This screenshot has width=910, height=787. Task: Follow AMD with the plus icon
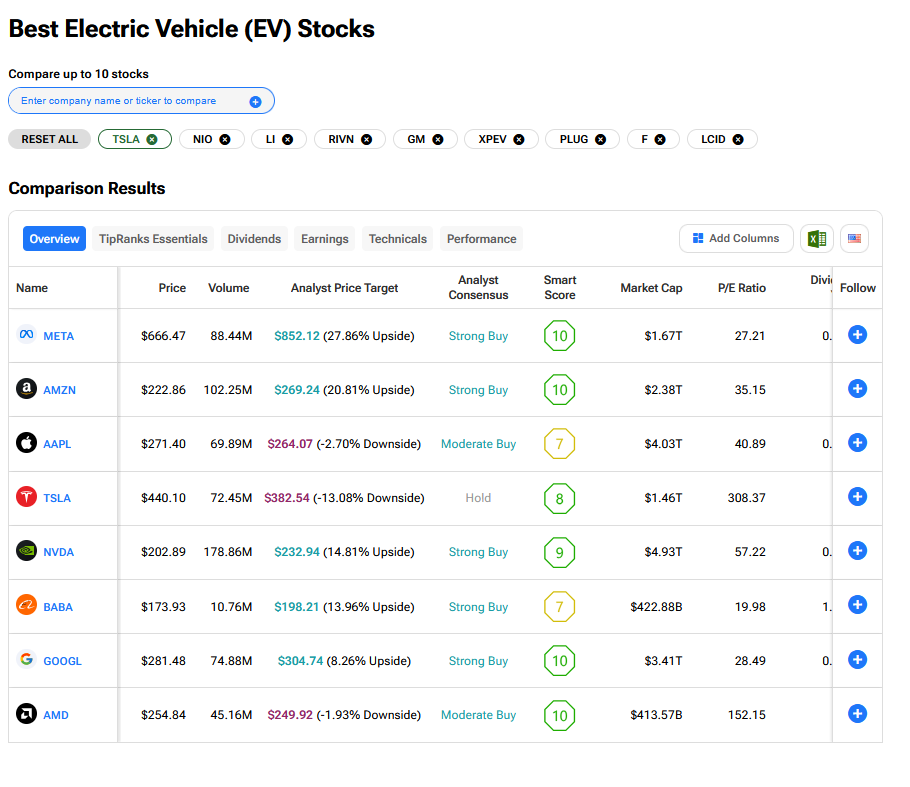857,714
